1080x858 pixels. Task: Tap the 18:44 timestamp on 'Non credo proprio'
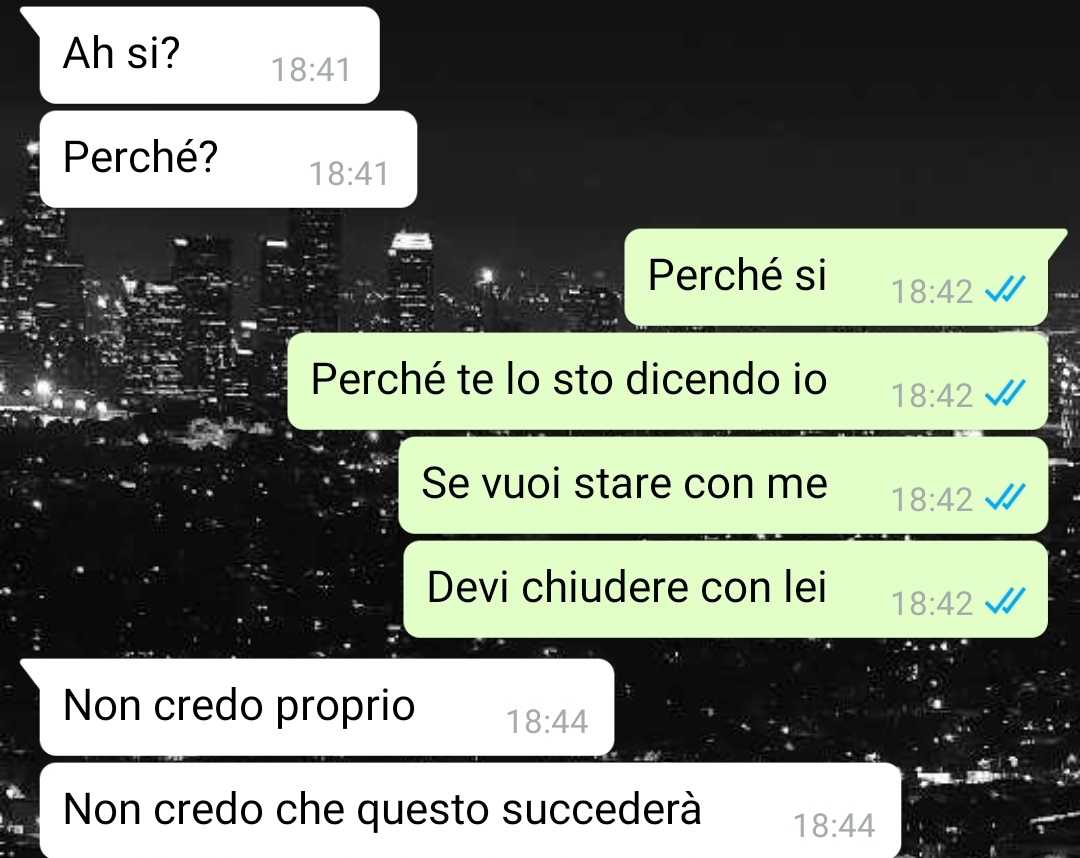point(548,722)
